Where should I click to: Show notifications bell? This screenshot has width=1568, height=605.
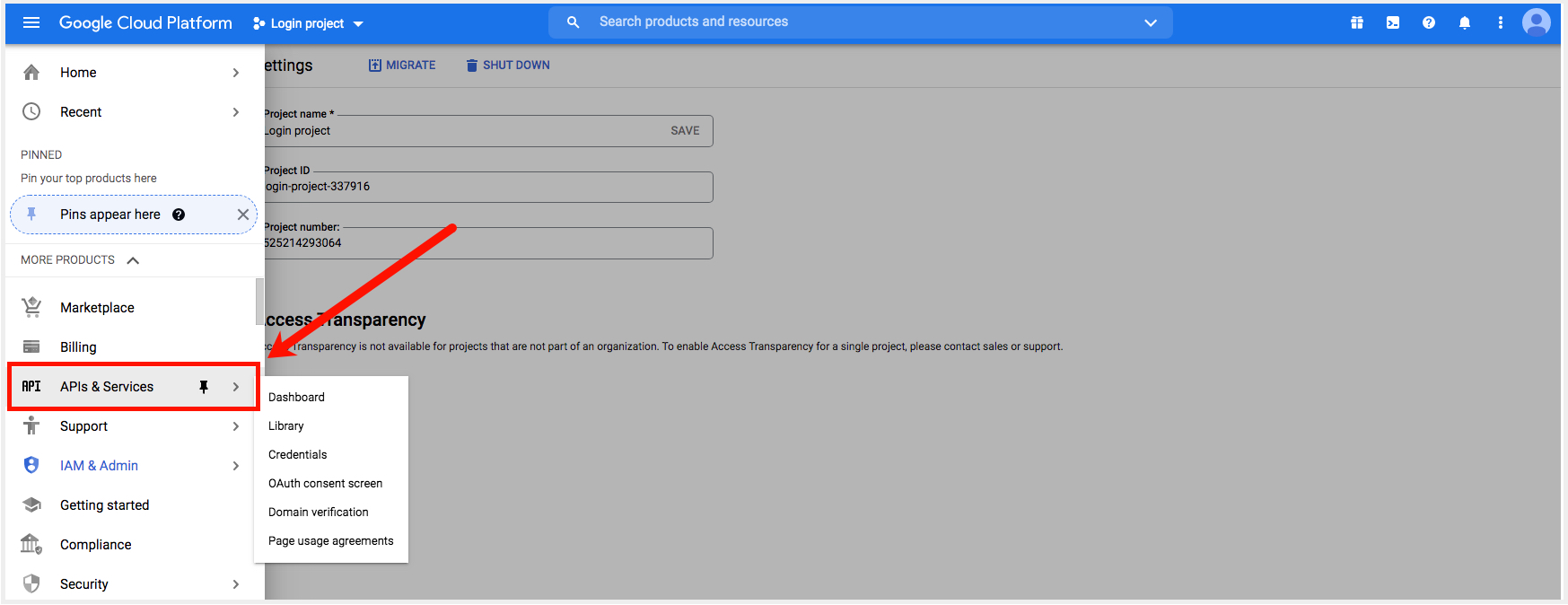point(1465,22)
